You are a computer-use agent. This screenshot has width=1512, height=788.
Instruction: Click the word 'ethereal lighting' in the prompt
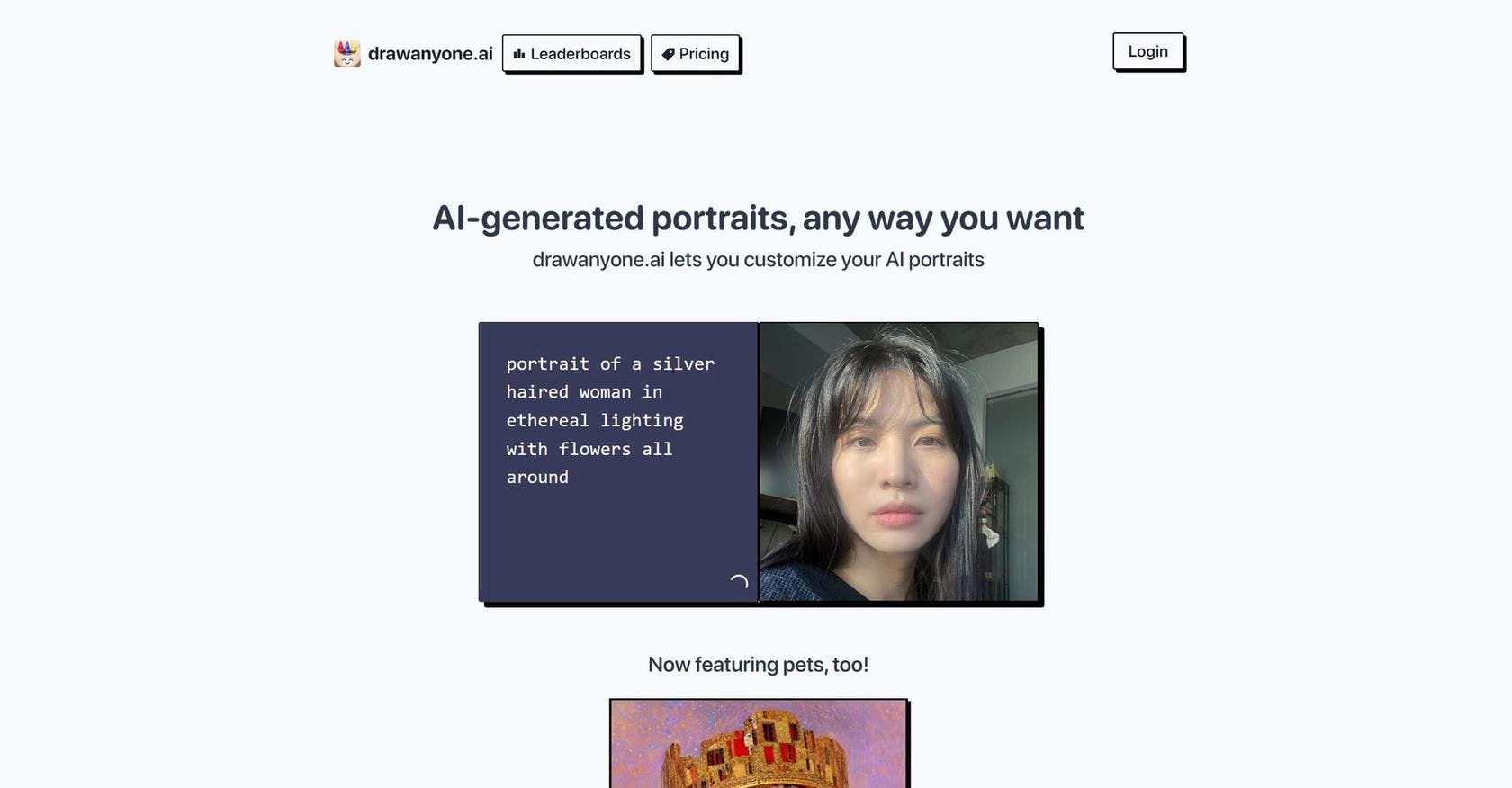(595, 420)
